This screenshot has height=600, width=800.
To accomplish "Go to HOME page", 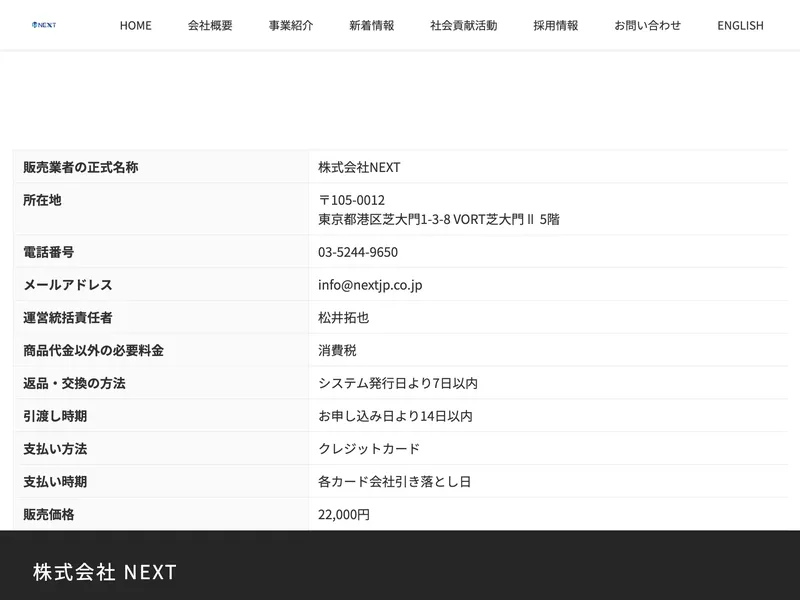I will click(136, 26).
